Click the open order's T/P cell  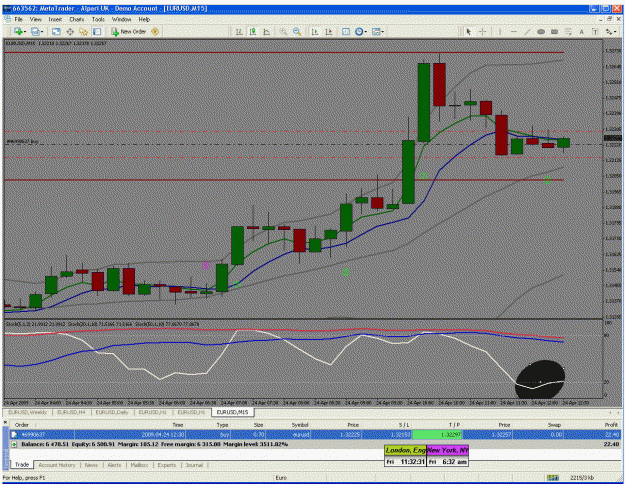click(x=438, y=434)
